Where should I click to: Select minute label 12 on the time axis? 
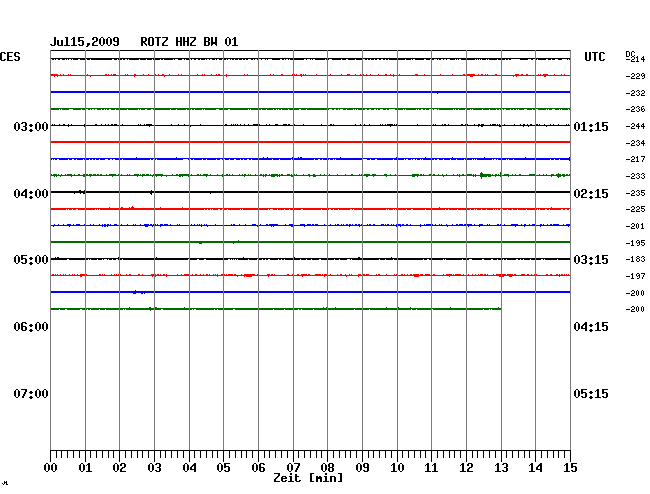(x=466, y=468)
